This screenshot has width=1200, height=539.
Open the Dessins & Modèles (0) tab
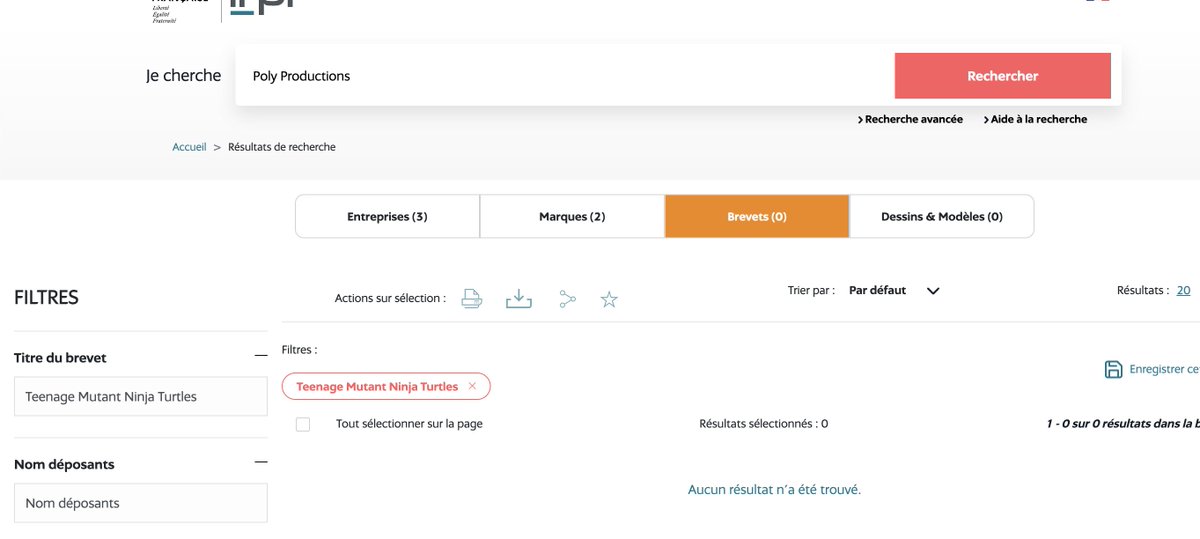point(942,216)
